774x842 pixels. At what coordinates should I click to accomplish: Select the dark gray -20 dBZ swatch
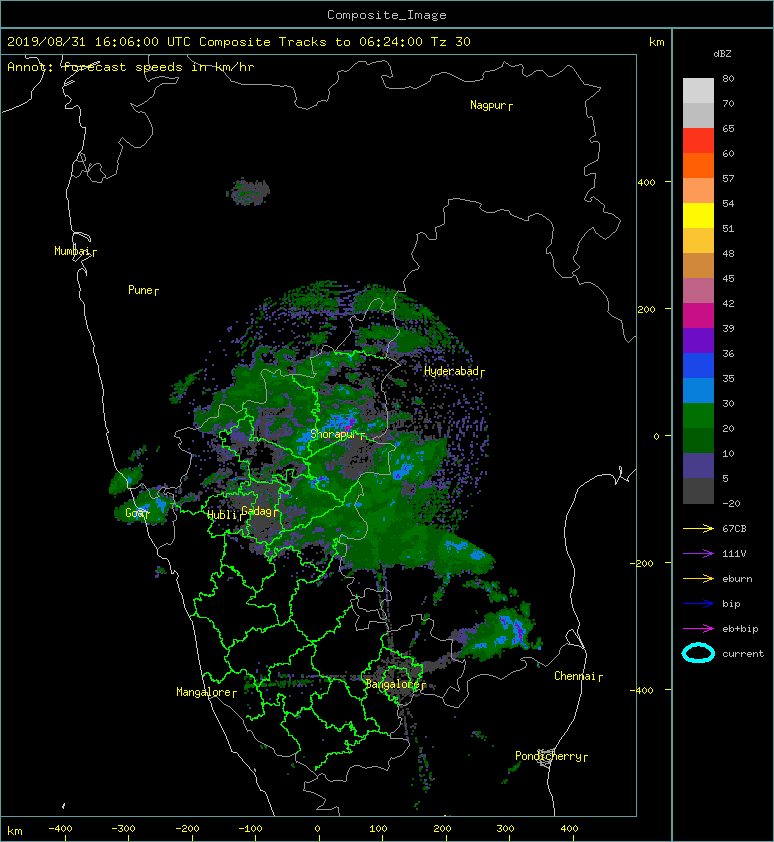[x=698, y=491]
